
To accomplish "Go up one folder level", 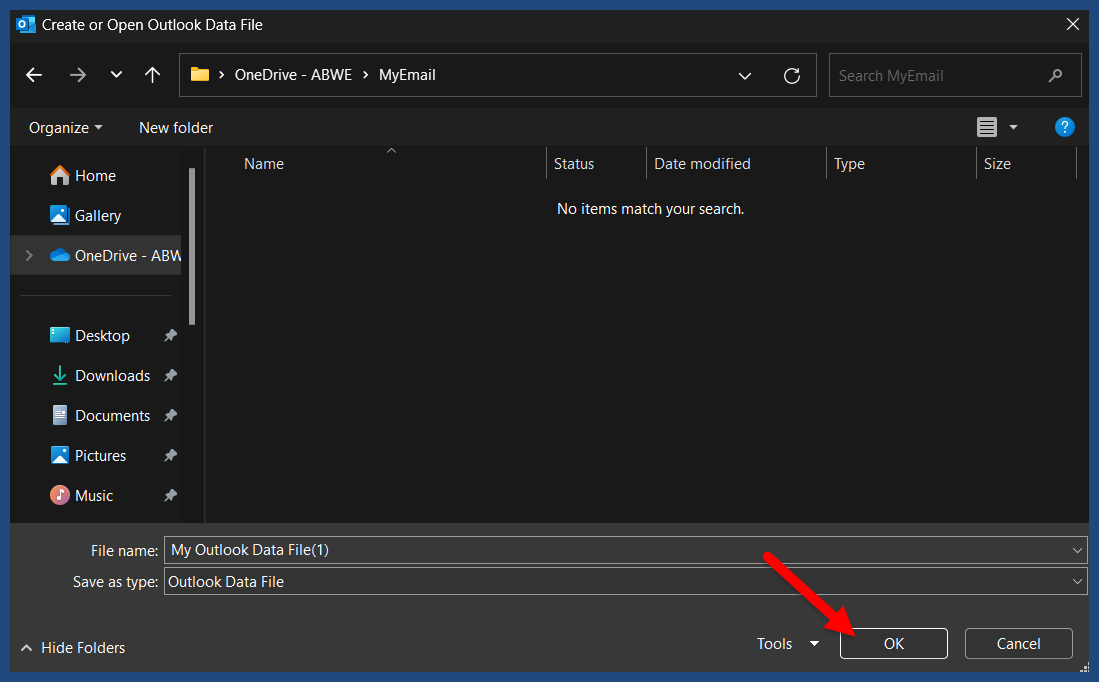I will (152, 75).
